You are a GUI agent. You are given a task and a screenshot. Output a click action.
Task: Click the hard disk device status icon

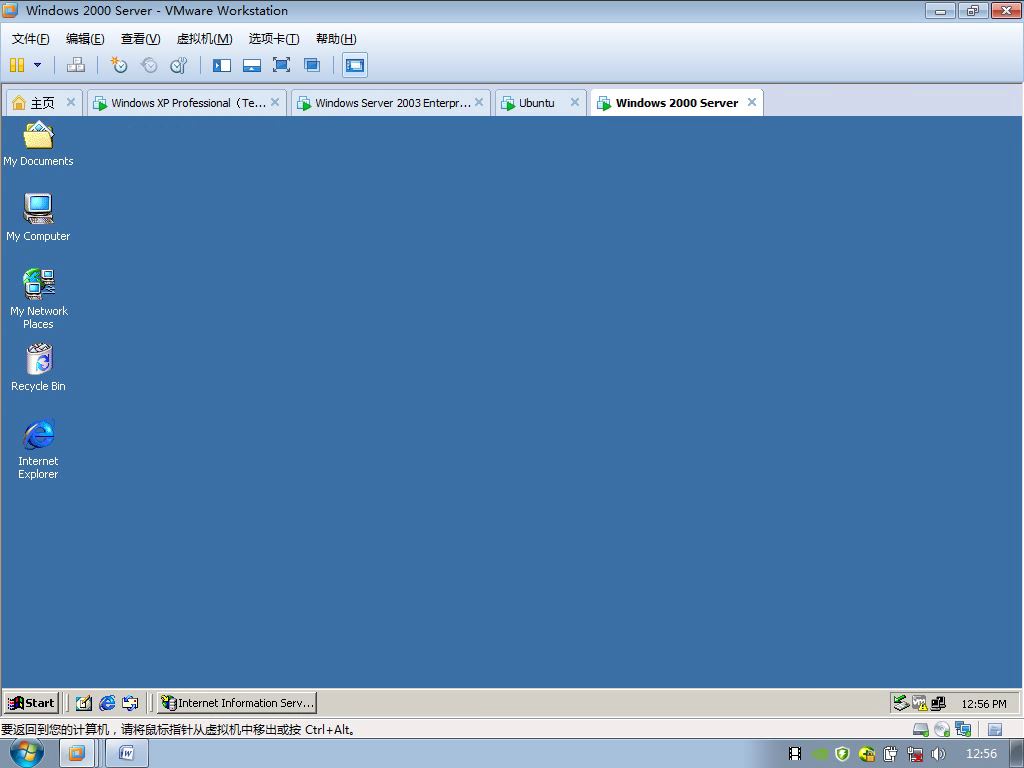click(921, 729)
